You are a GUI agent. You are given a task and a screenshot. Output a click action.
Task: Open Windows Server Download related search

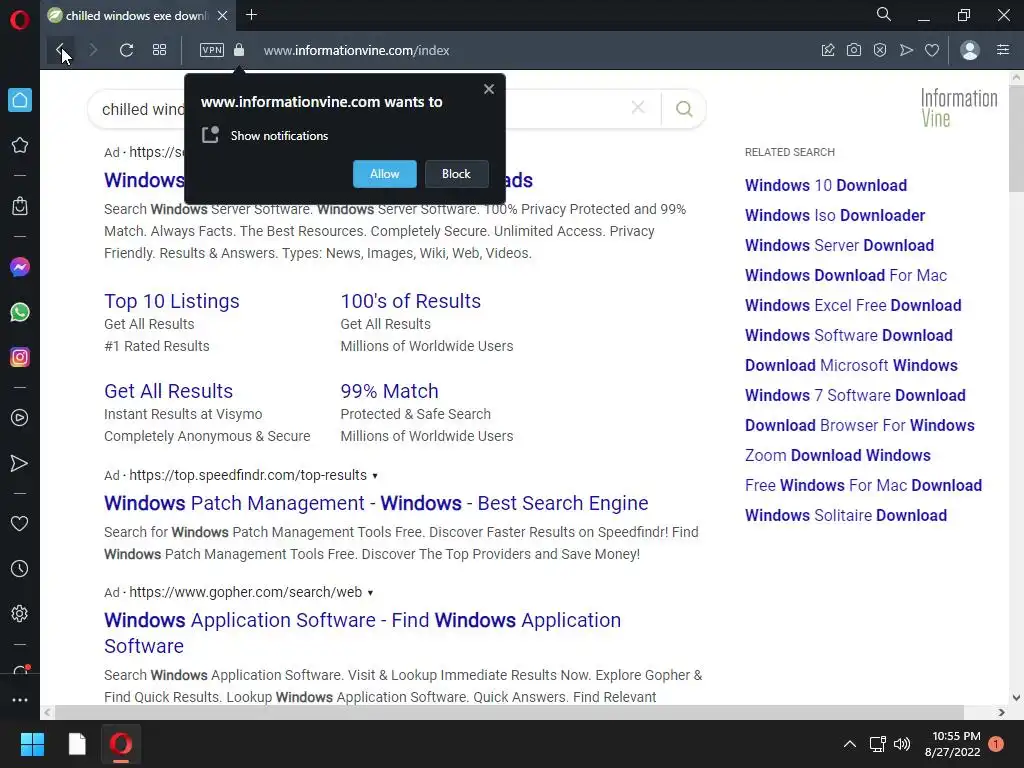839,246
